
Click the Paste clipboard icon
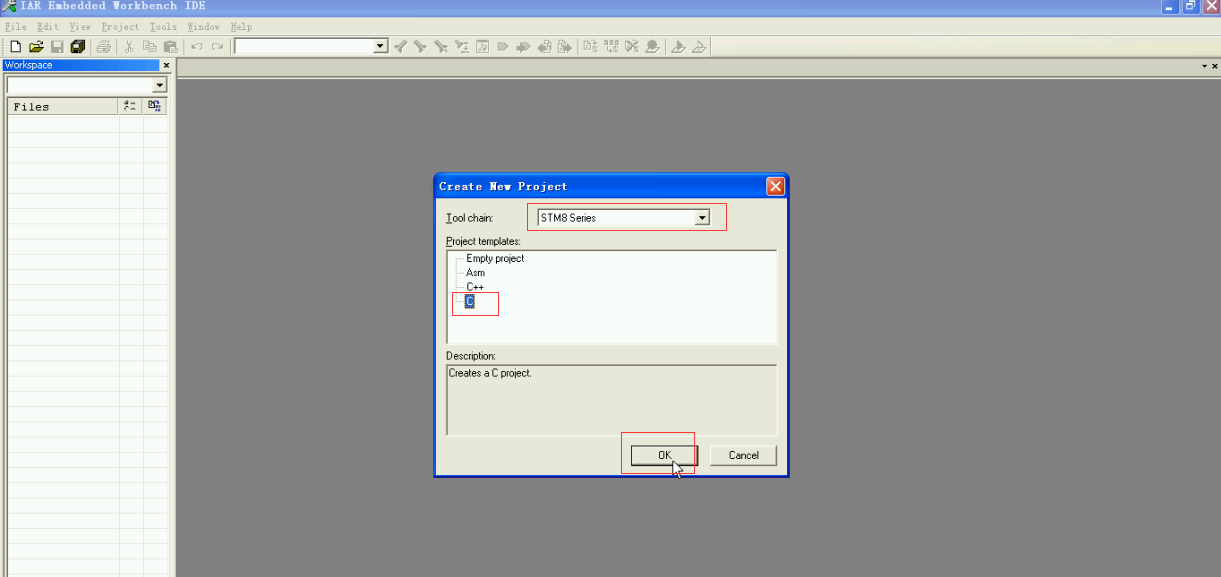[171, 47]
